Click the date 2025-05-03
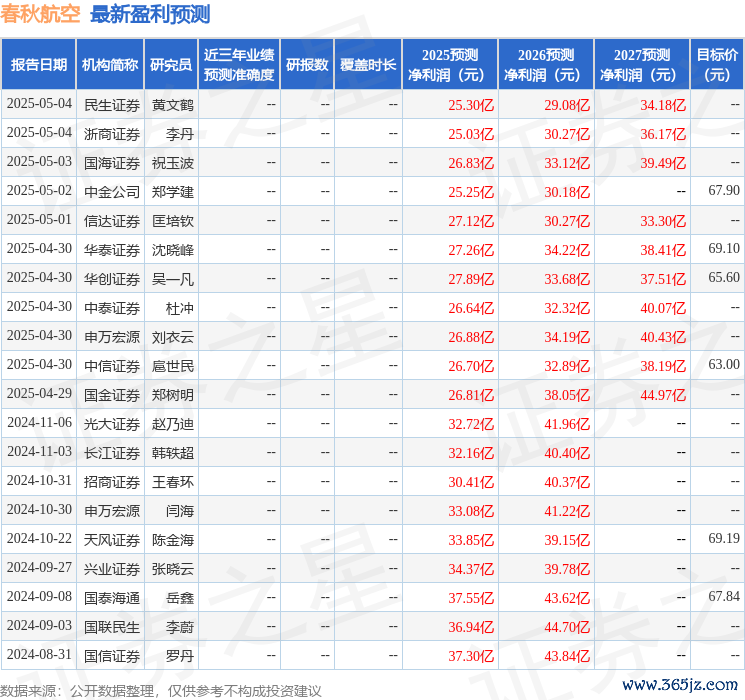Screen dimensions: 745x700 [39, 162]
